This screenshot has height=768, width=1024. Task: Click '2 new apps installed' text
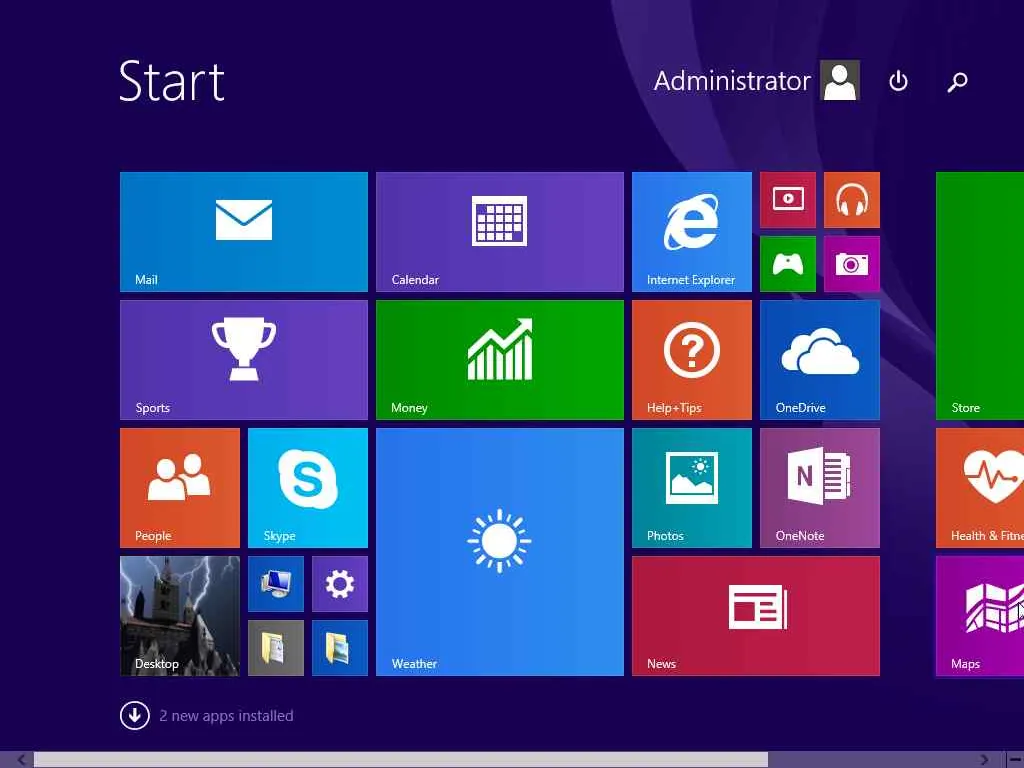(226, 716)
